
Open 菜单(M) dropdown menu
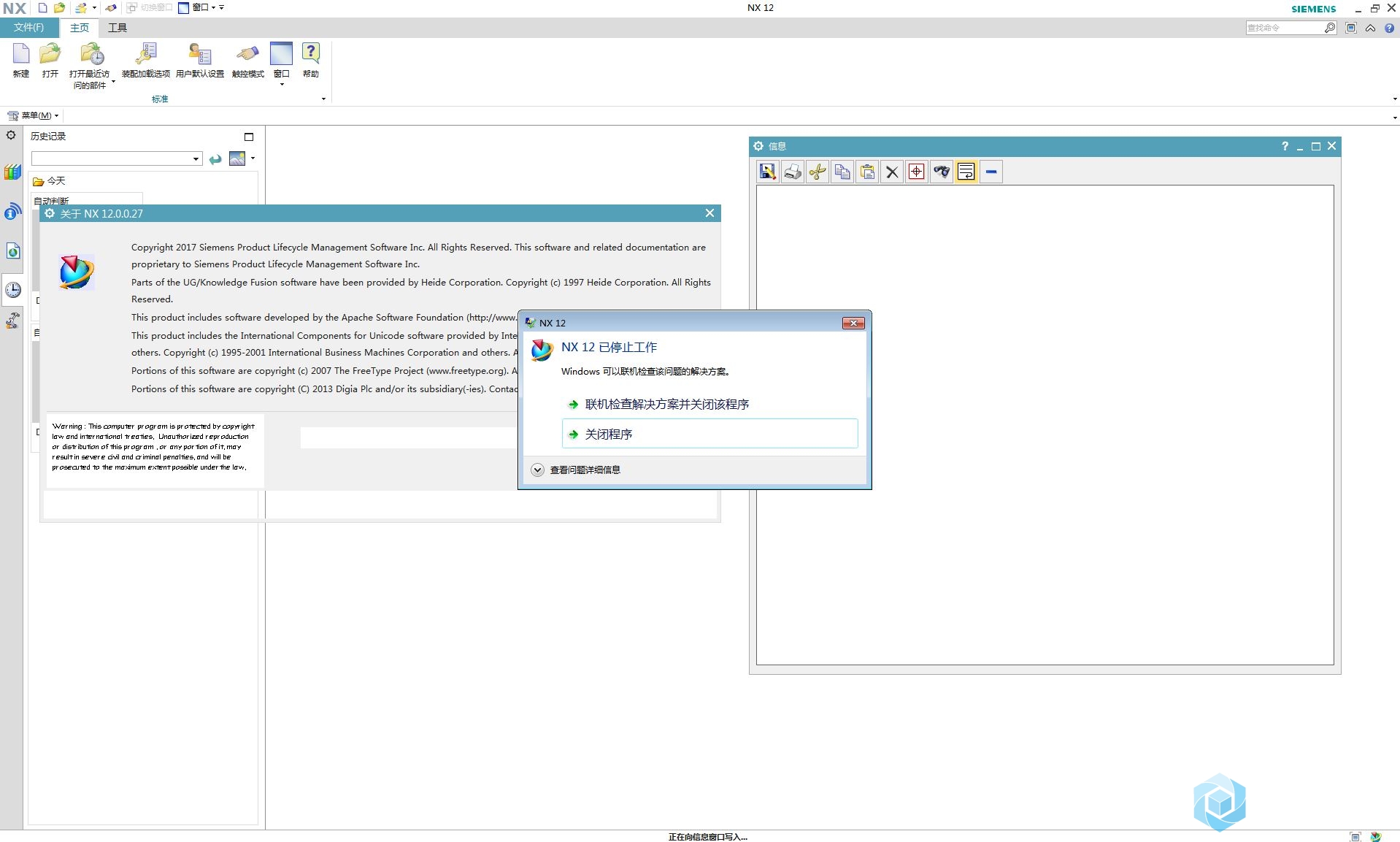click(x=33, y=115)
